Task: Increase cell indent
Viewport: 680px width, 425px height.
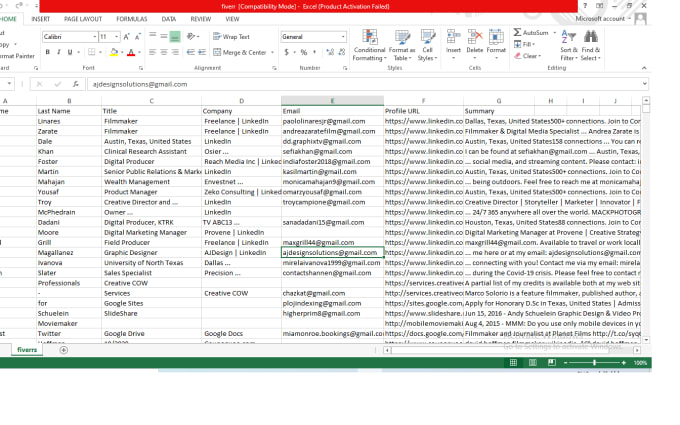Action: click(202, 52)
